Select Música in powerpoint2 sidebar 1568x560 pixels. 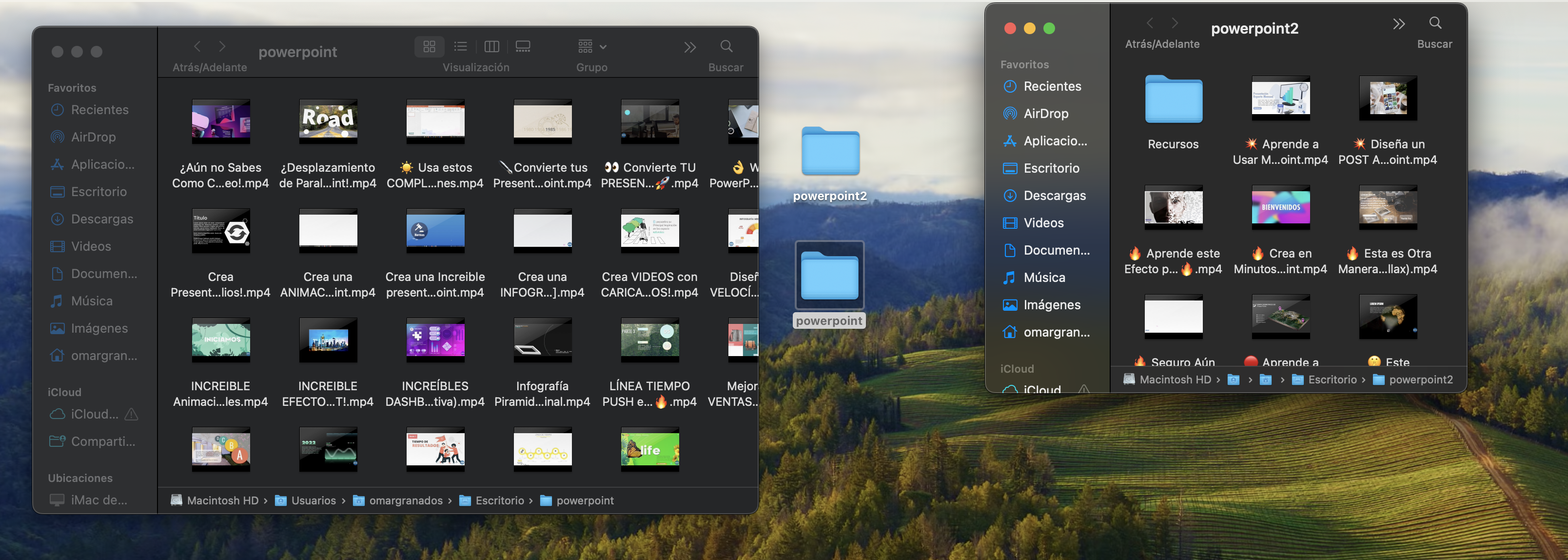[1044, 278]
